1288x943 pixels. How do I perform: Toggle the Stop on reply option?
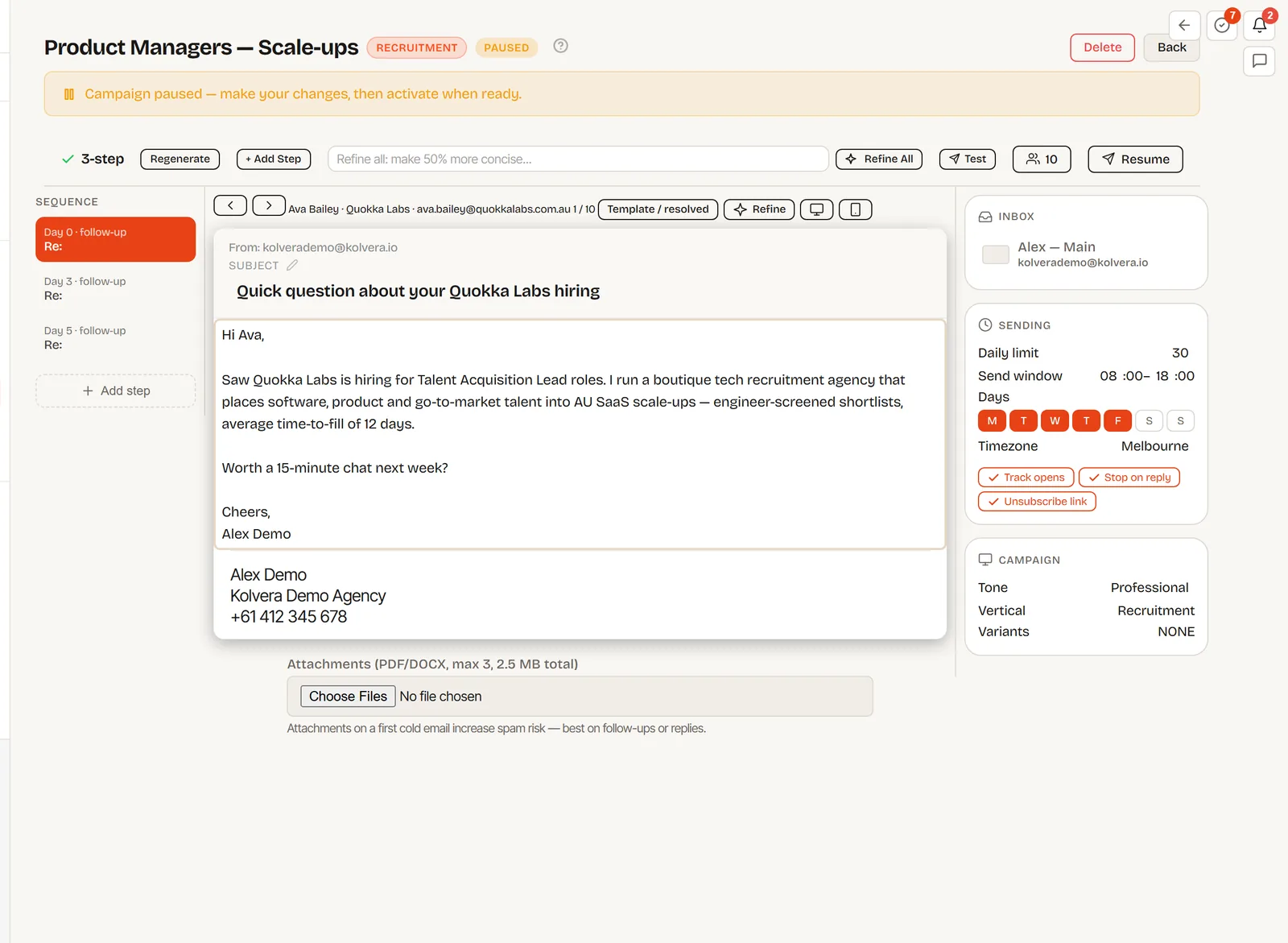click(x=1129, y=478)
